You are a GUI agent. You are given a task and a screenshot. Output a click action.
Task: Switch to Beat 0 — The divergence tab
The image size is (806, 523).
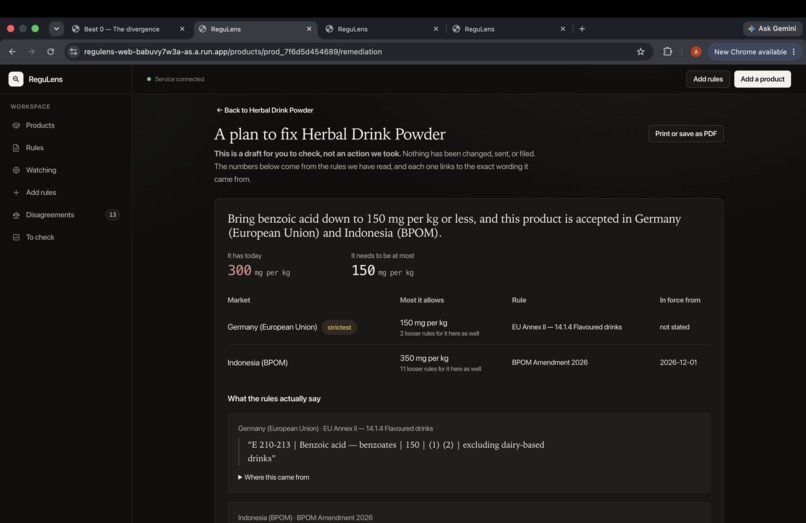[x=122, y=29]
